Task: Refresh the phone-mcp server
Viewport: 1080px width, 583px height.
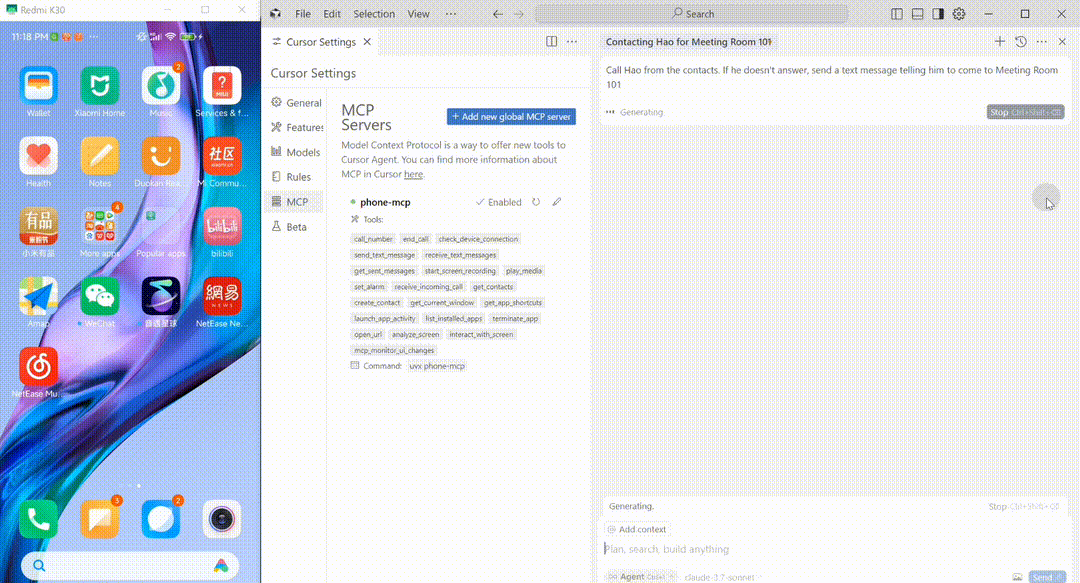Action: tap(536, 202)
